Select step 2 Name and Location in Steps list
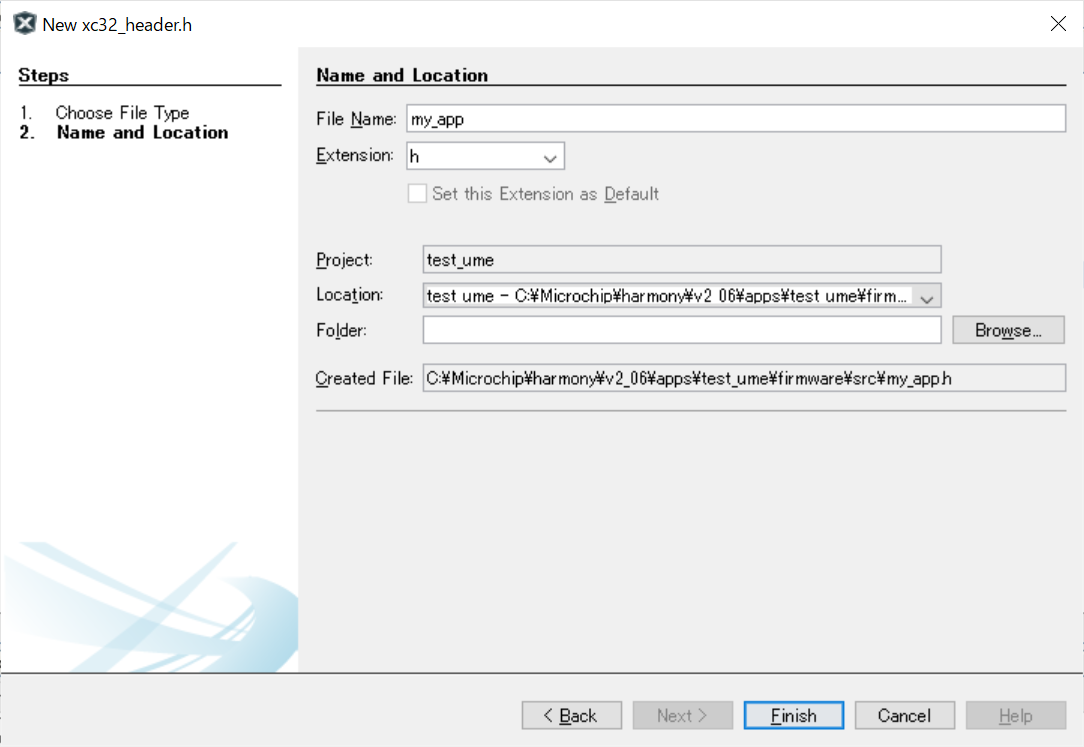The image size is (1084, 747). pyautogui.click(x=142, y=133)
